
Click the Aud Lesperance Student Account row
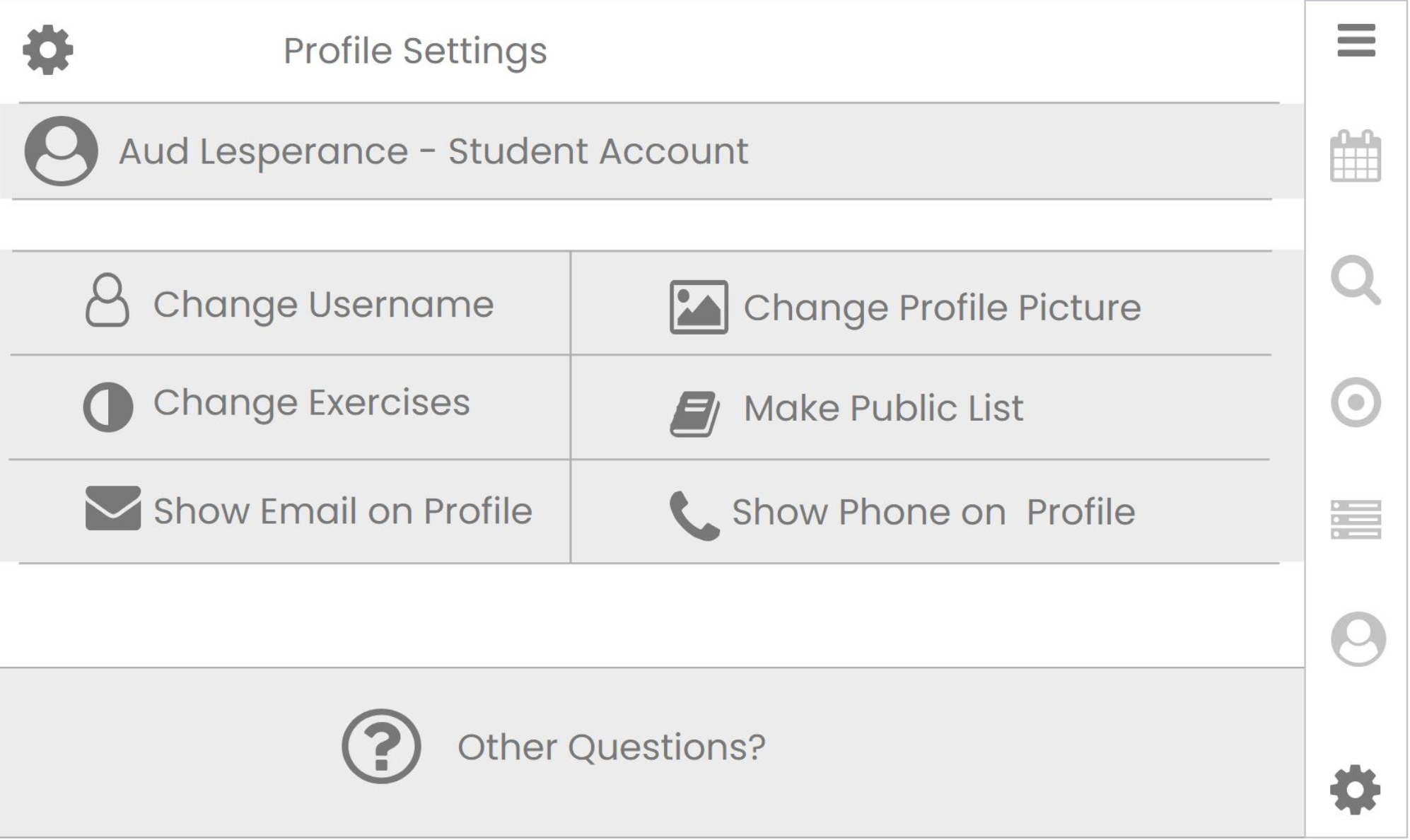tap(433, 151)
